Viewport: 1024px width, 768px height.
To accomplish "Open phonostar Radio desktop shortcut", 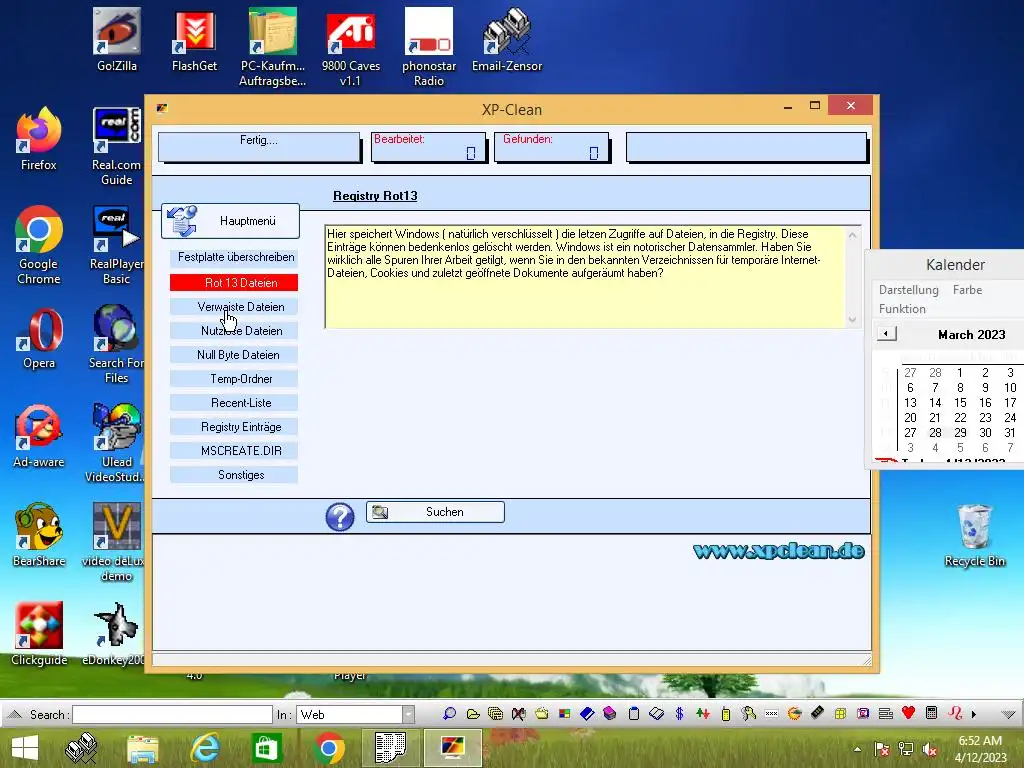I will (428, 47).
